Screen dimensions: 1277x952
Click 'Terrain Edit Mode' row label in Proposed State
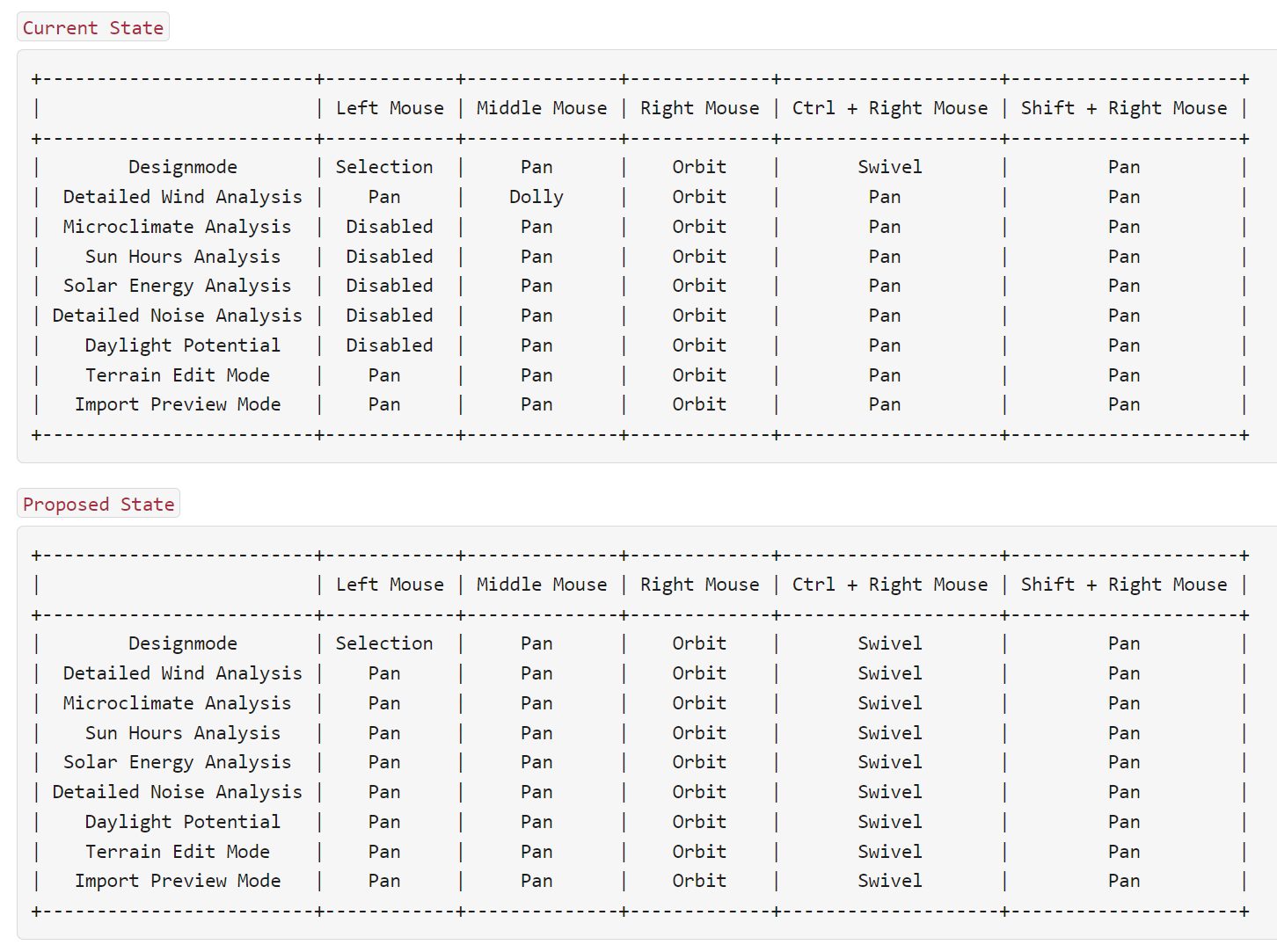(178, 852)
